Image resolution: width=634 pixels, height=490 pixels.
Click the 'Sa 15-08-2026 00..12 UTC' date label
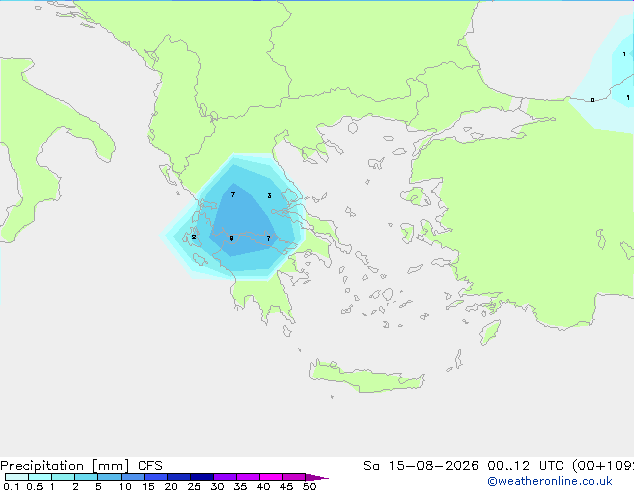[465, 466]
